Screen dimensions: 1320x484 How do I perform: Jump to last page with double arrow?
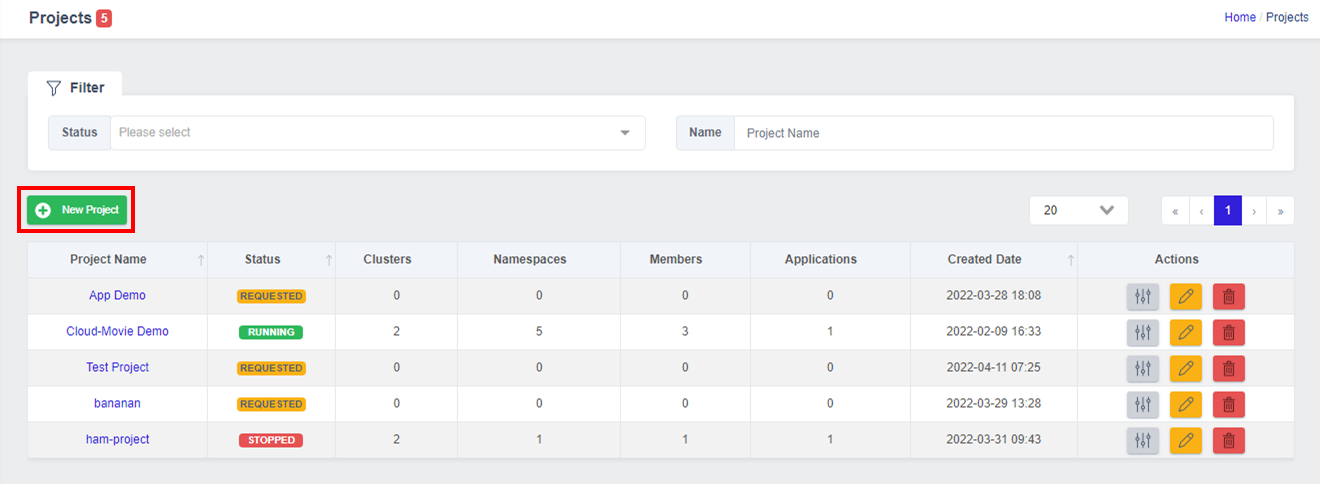tap(1280, 211)
